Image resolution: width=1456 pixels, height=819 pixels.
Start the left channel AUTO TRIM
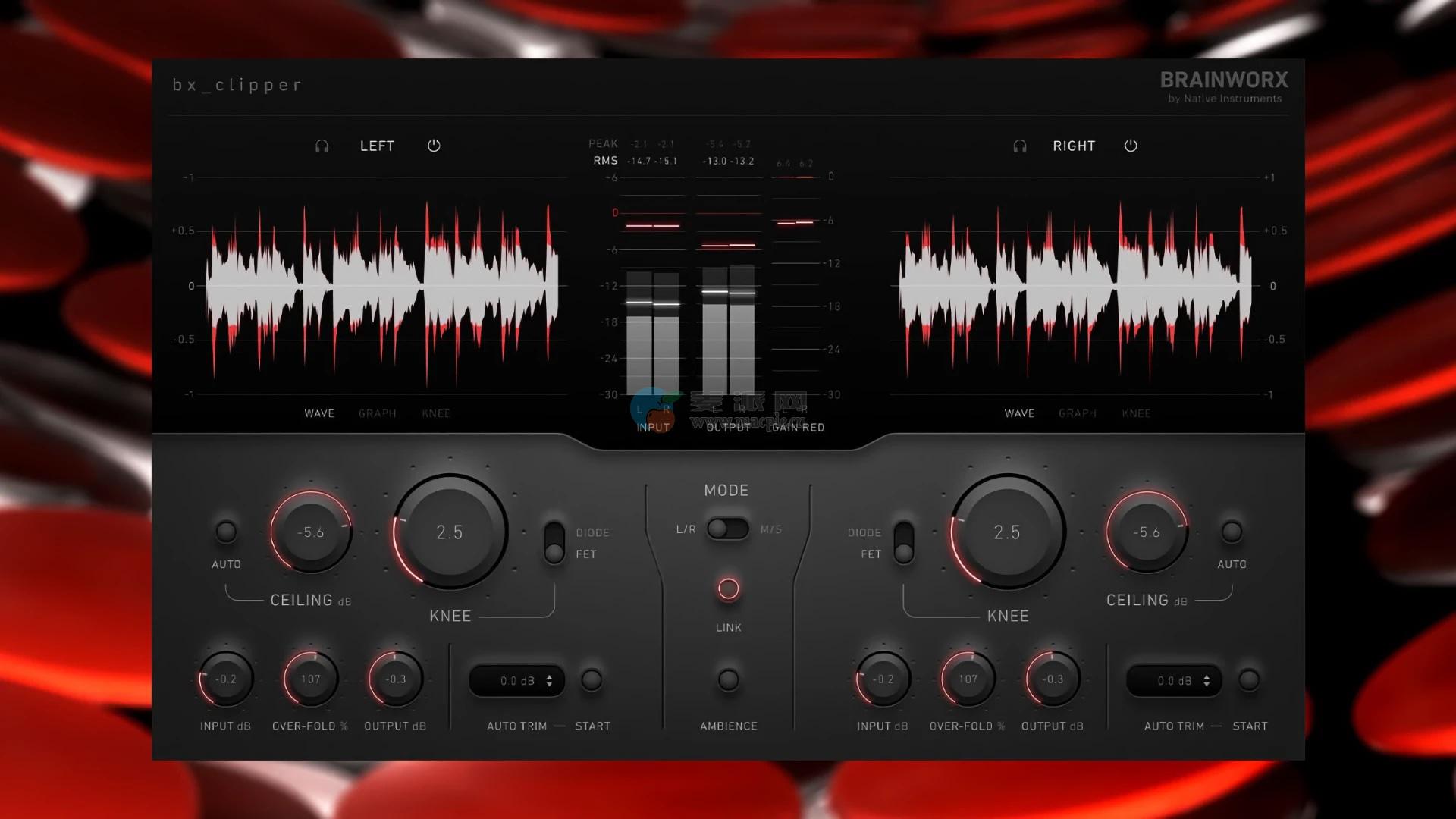click(x=591, y=679)
